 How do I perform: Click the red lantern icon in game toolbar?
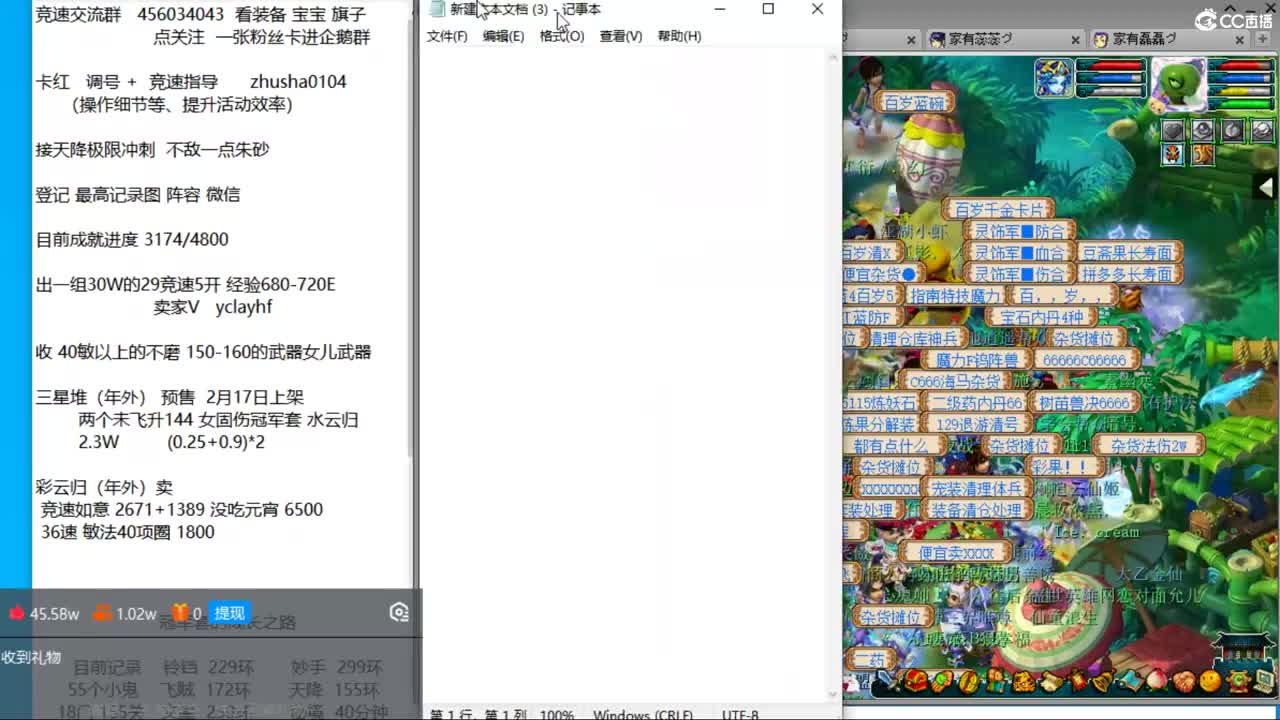pos(1078,682)
